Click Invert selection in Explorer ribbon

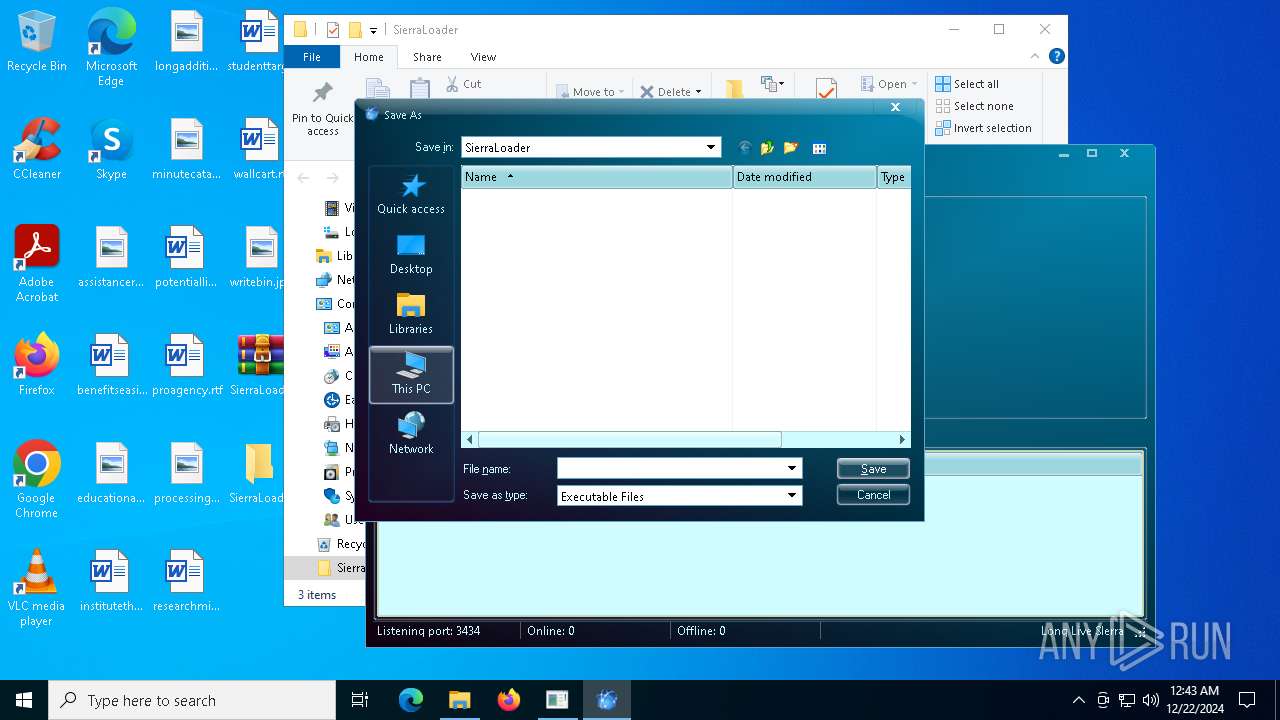(983, 128)
